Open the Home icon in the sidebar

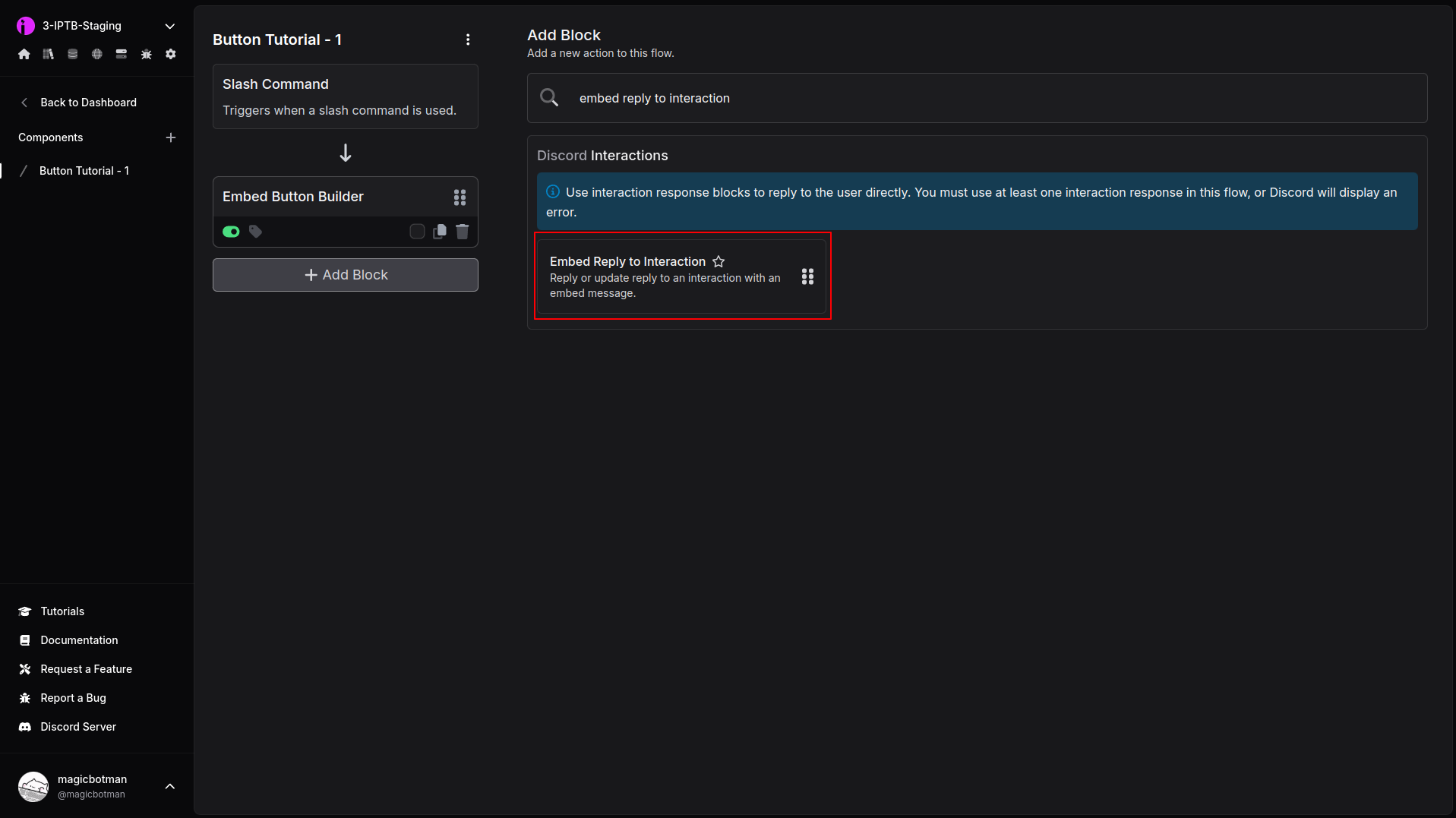click(24, 54)
